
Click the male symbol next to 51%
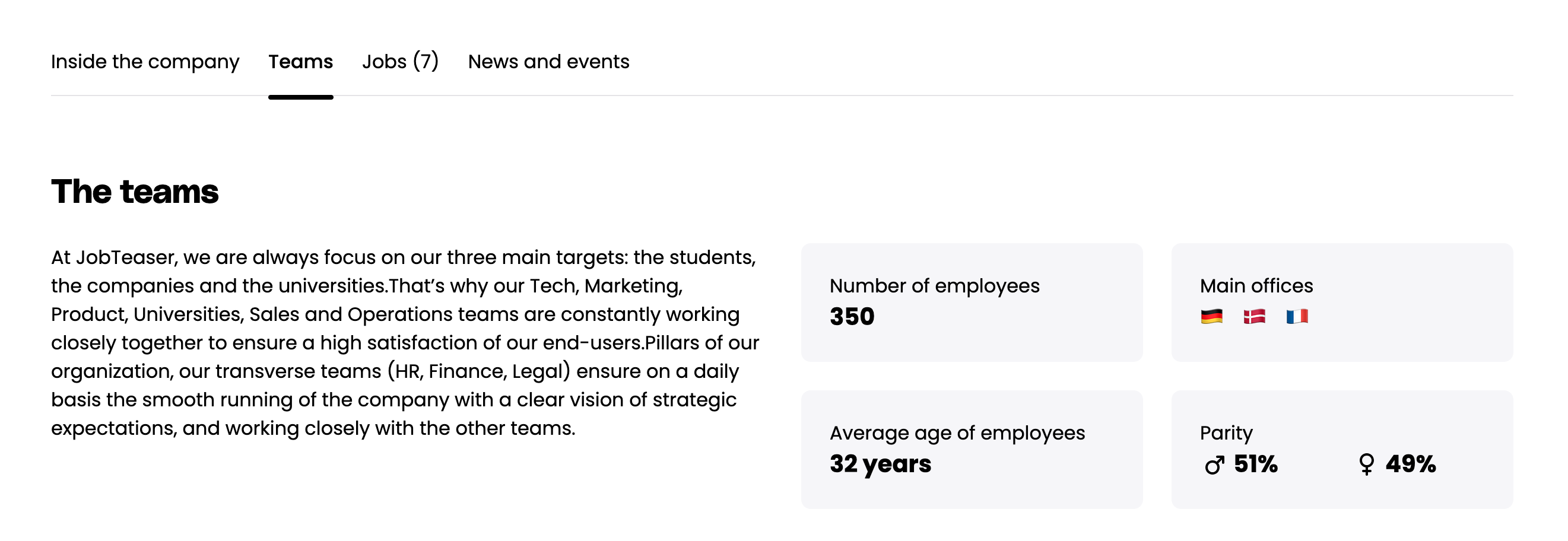(x=1214, y=465)
